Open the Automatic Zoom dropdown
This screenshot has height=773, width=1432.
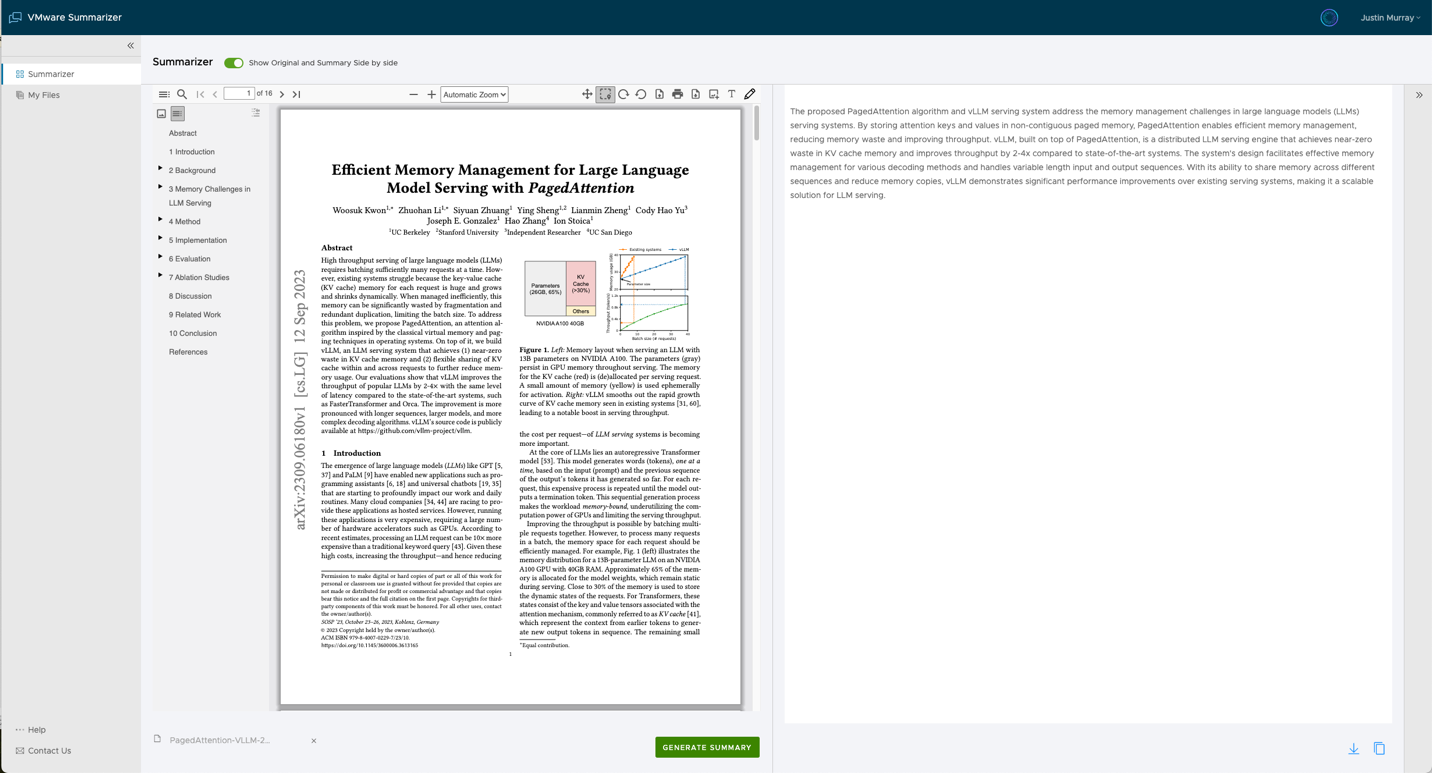[x=473, y=94]
